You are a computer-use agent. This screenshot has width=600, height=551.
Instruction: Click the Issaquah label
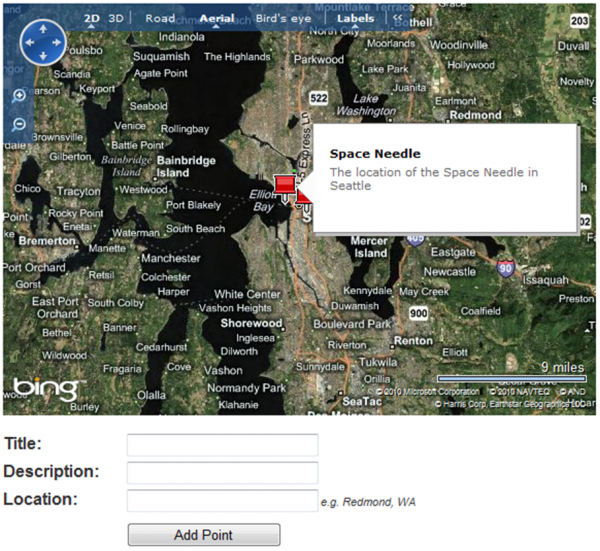tap(545, 280)
